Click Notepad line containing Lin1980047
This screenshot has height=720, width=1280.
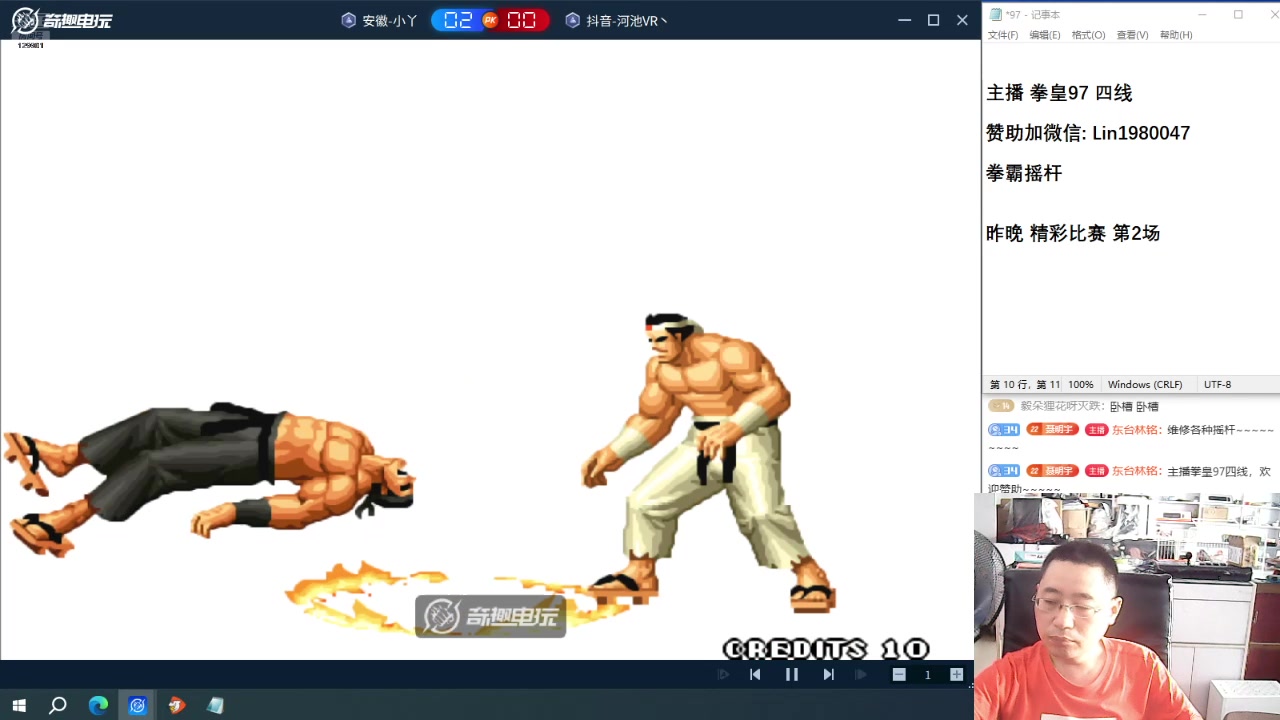click(1088, 133)
